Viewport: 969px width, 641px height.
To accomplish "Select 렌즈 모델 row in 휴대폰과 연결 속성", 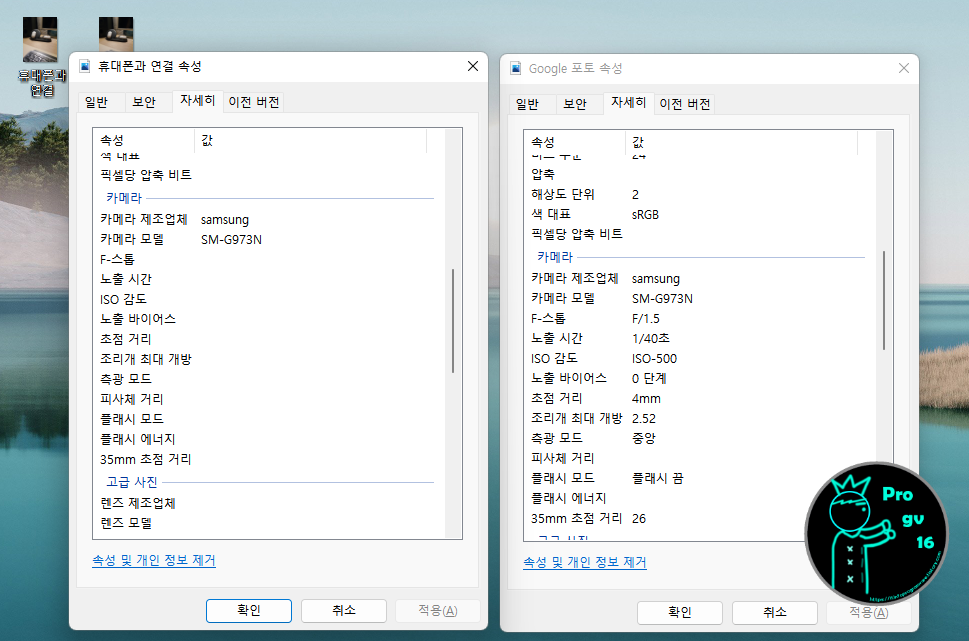I will [267, 523].
